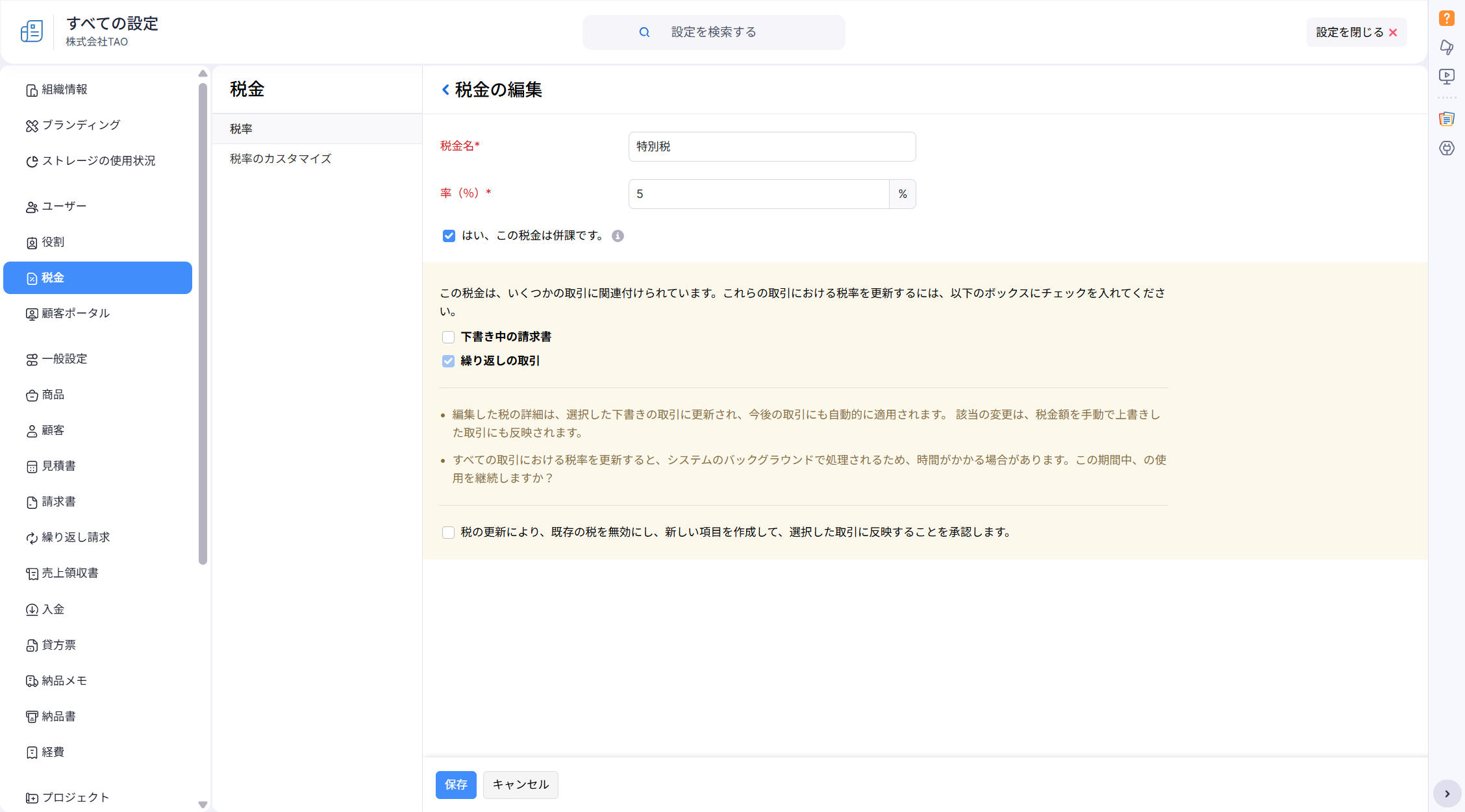
Task: Select 税率のカスタマイズ submenu item
Action: [x=281, y=159]
